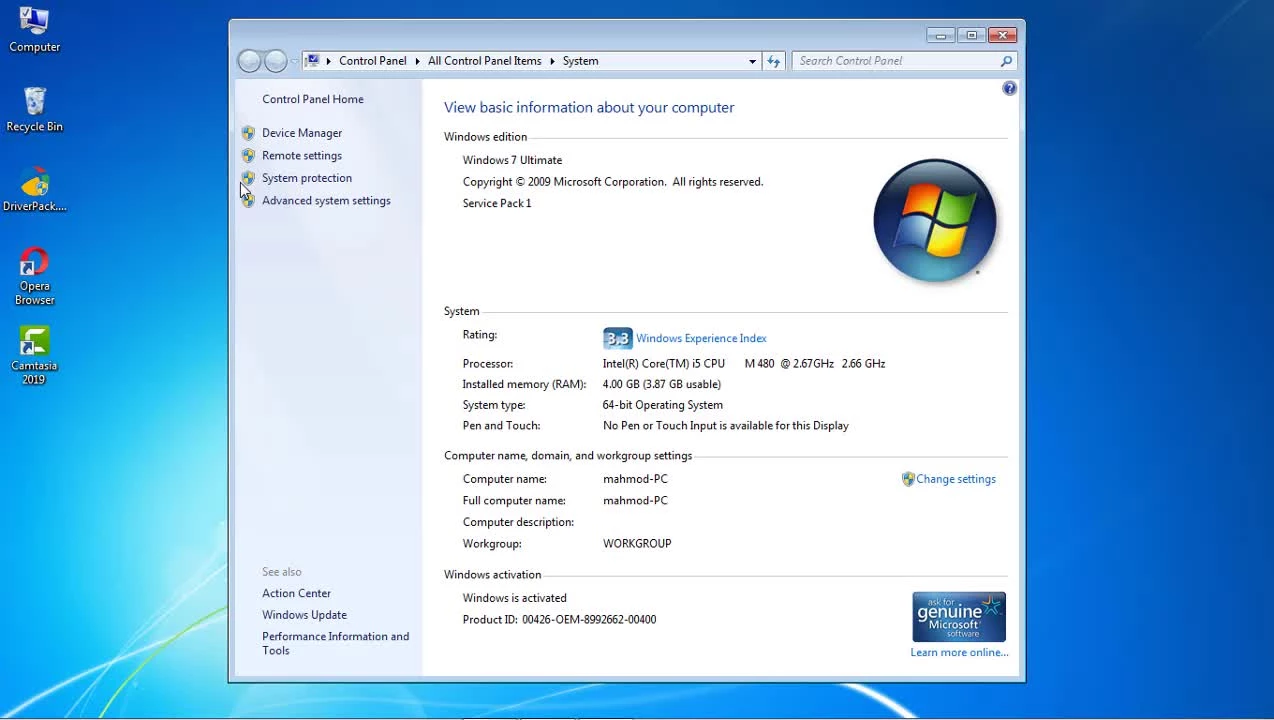Image resolution: width=1274 pixels, height=720 pixels.
Task: Launch the DriverPack desktop shortcut
Action: click(34, 190)
